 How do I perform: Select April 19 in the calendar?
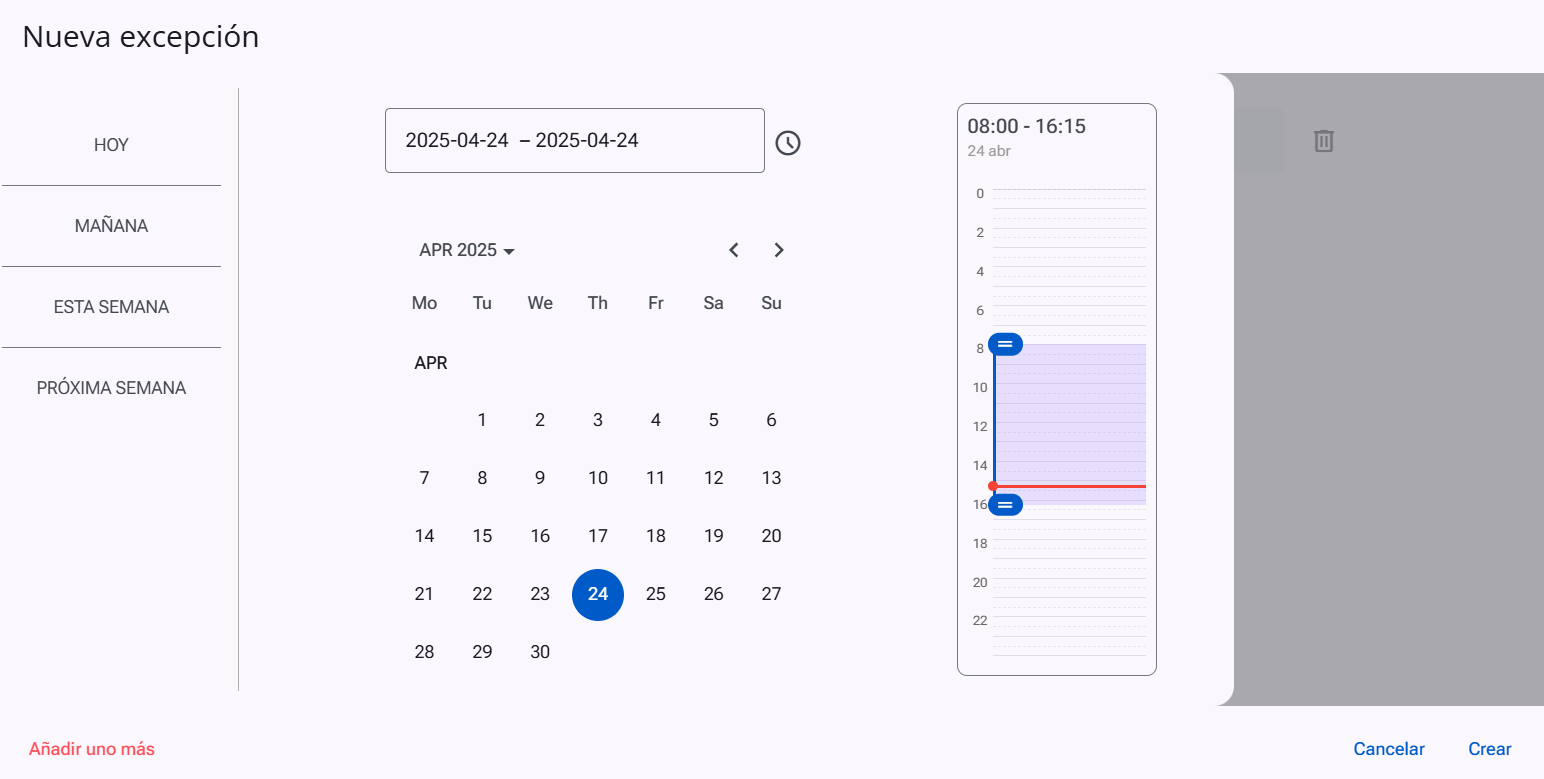tap(713, 536)
